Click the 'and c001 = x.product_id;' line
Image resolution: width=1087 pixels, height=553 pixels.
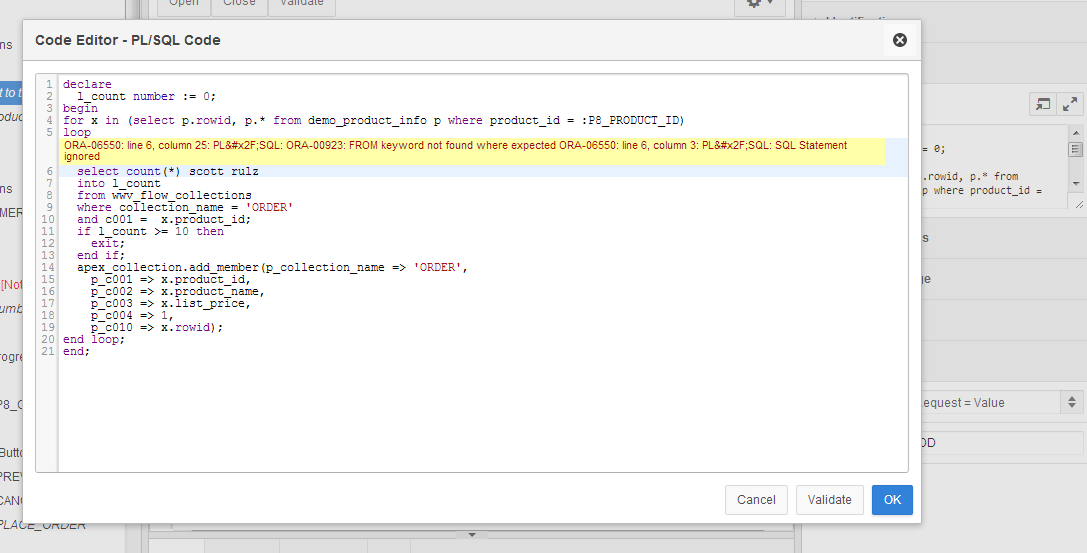click(x=164, y=219)
